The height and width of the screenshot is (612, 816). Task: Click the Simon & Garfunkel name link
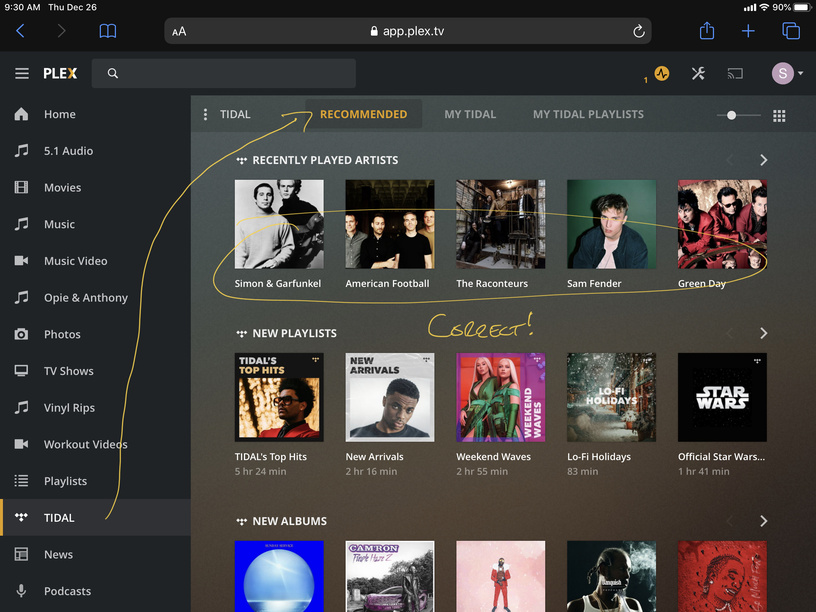(277, 284)
